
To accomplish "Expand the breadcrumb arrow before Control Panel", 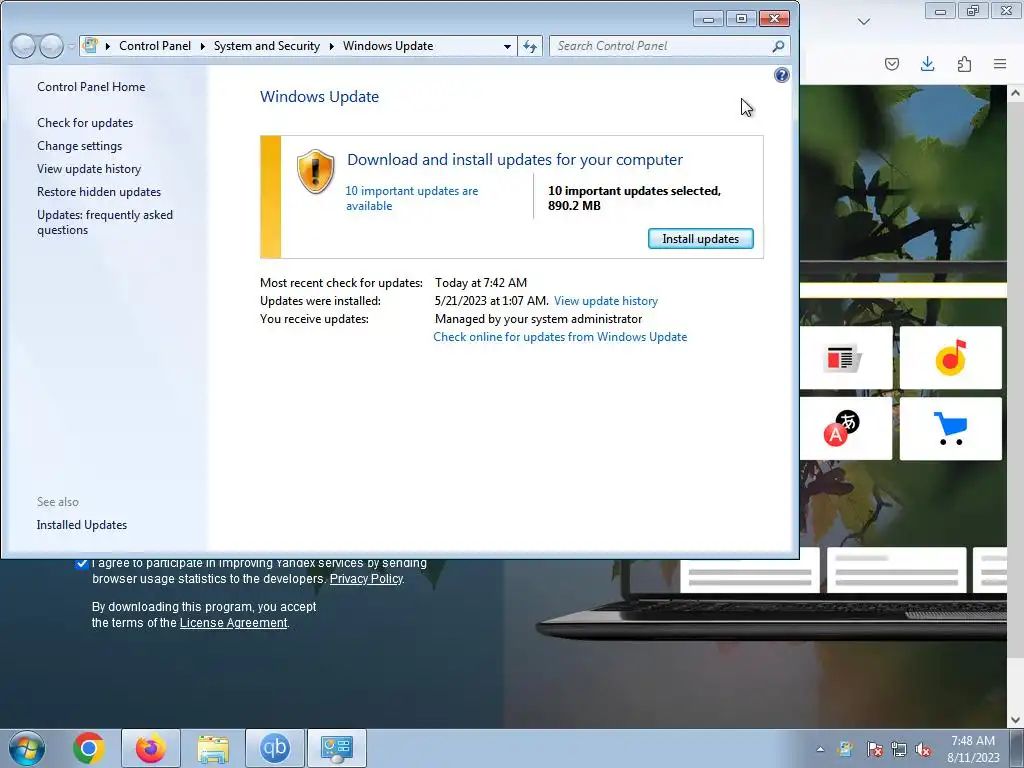I will 108,46.
